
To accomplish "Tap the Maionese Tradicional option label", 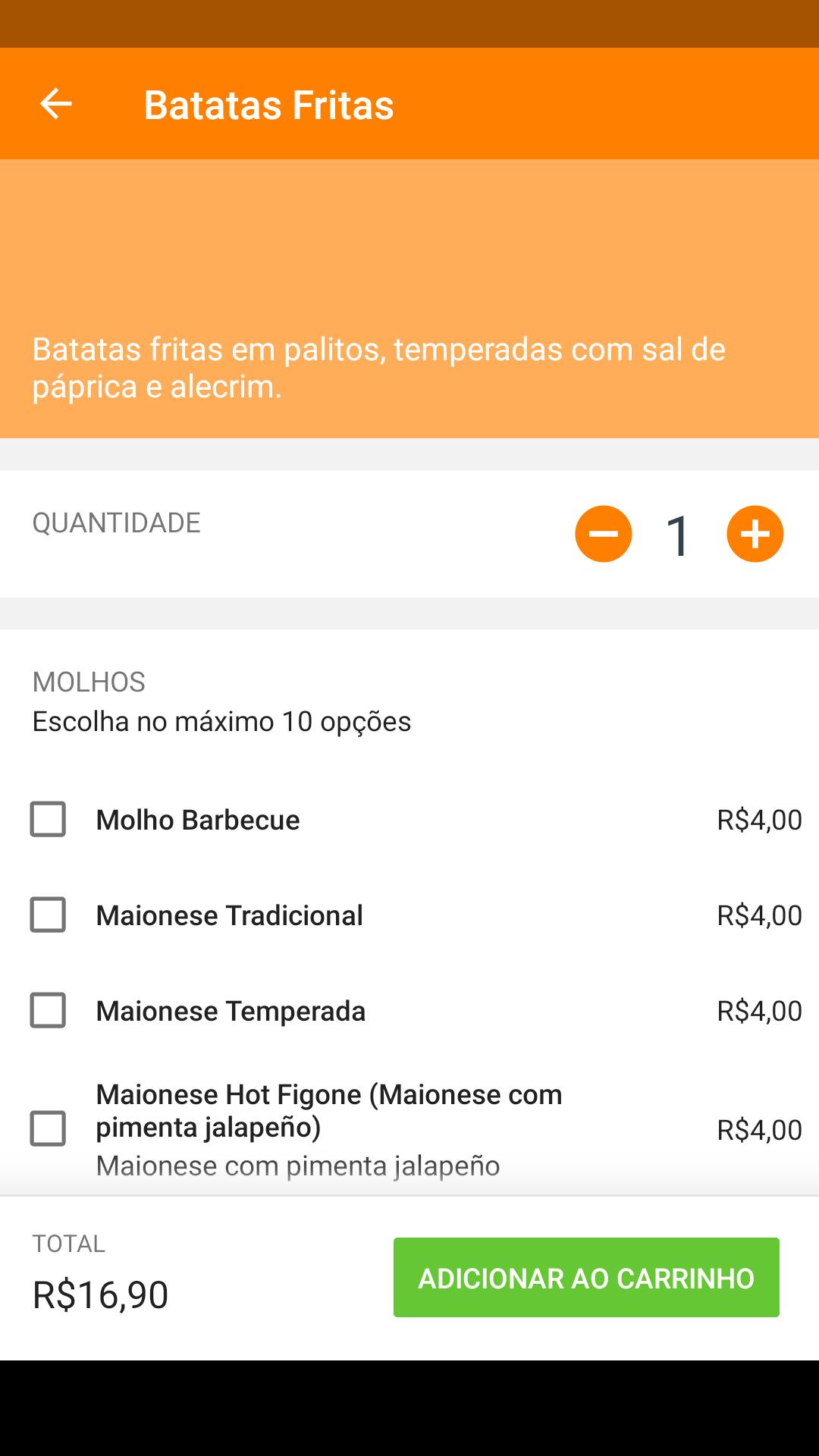I will pyautogui.click(x=229, y=915).
